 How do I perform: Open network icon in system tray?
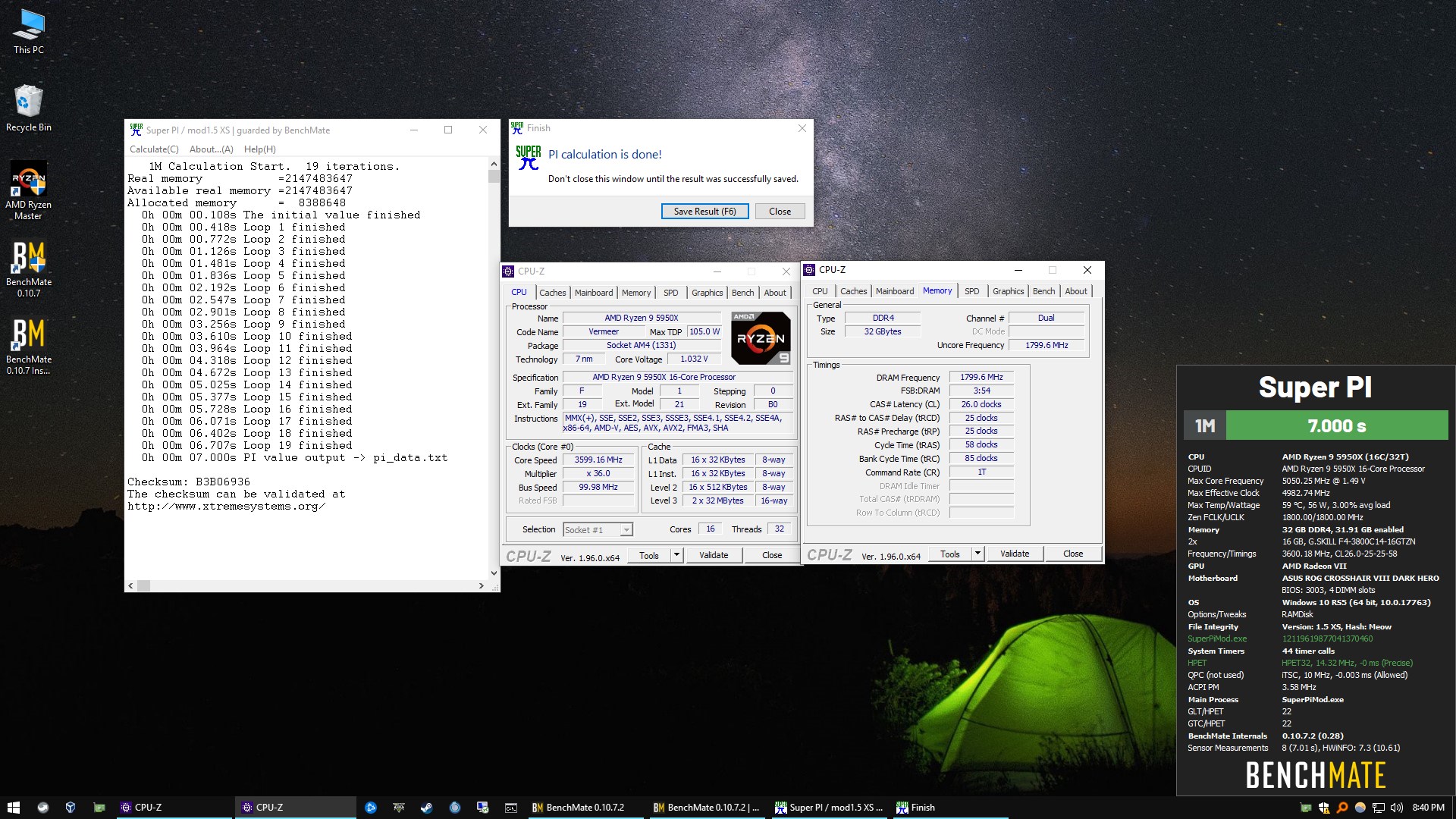[x=1379, y=808]
